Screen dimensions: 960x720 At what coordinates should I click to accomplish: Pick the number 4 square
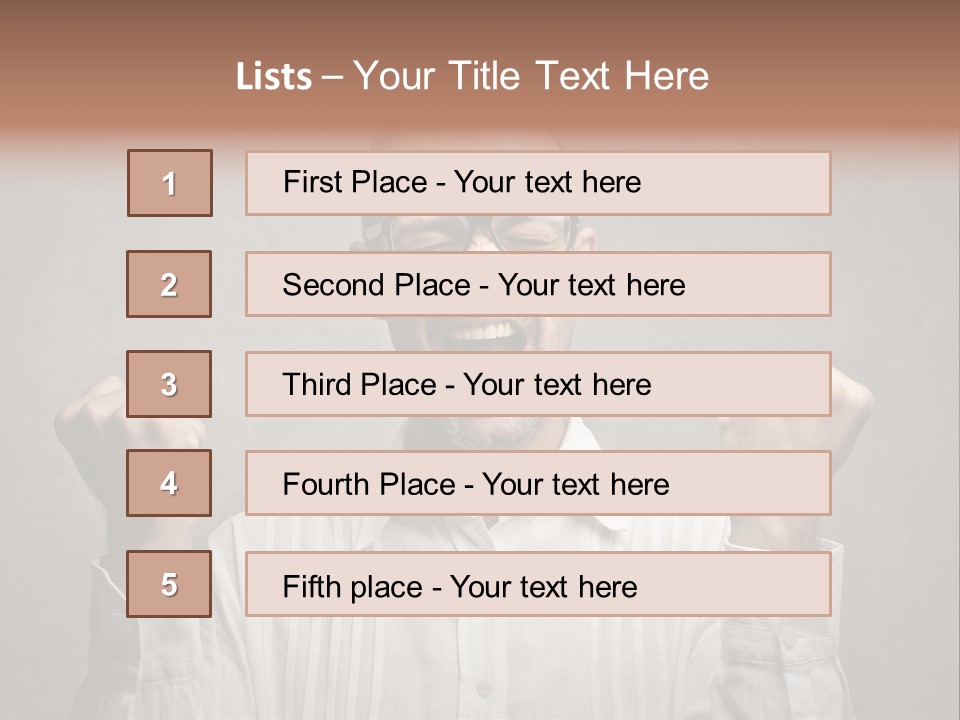tap(169, 483)
